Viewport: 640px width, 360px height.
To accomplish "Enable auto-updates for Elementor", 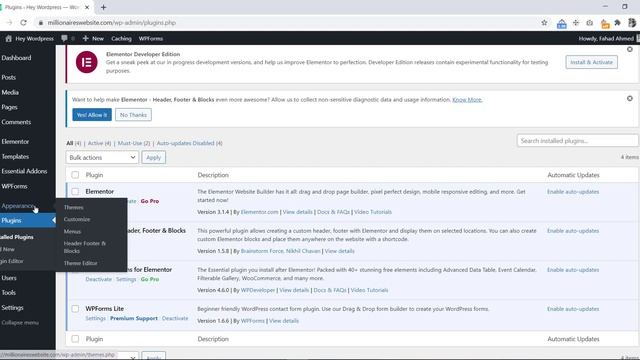I will (x=573, y=192).
